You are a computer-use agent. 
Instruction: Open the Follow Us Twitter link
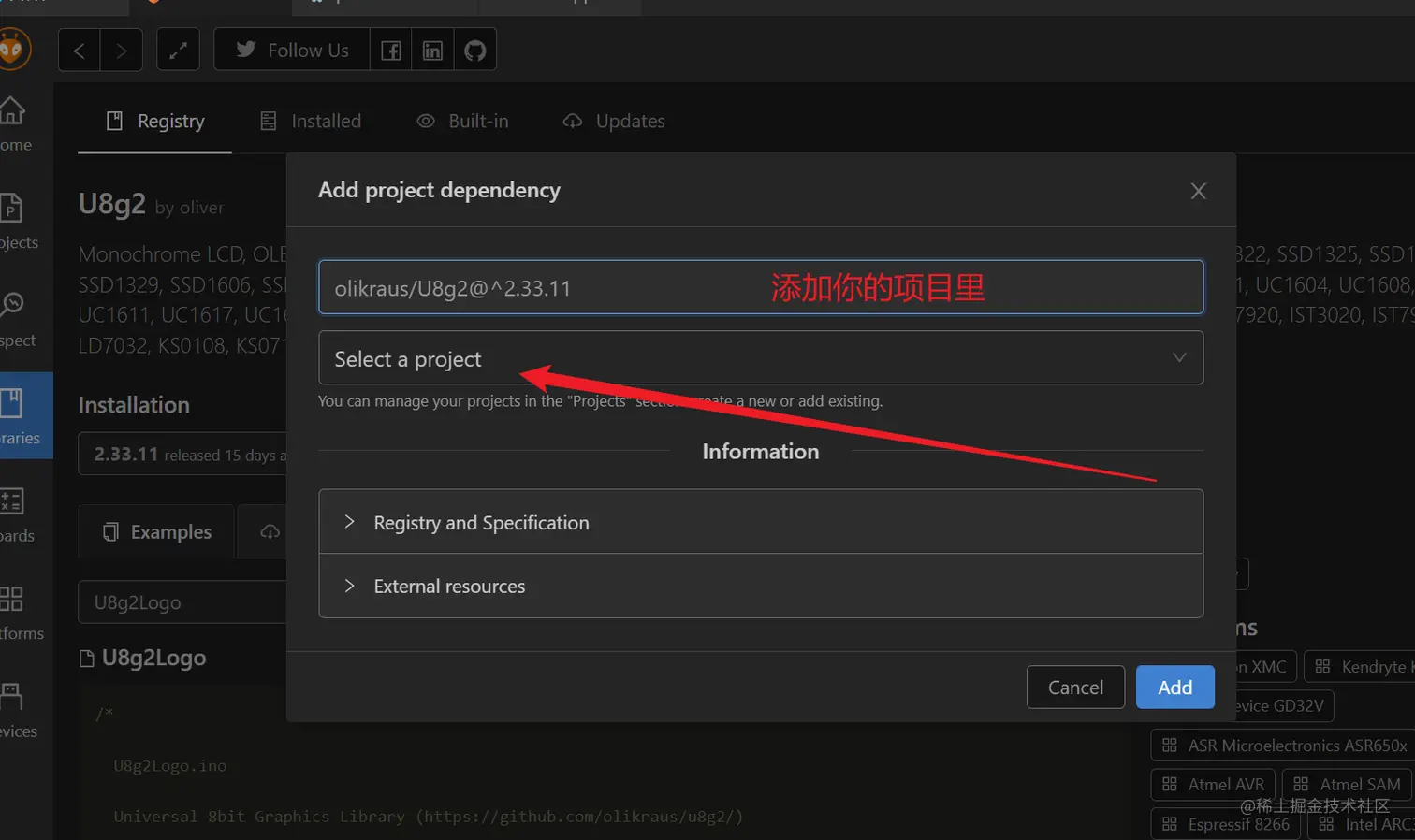point(292,51)
